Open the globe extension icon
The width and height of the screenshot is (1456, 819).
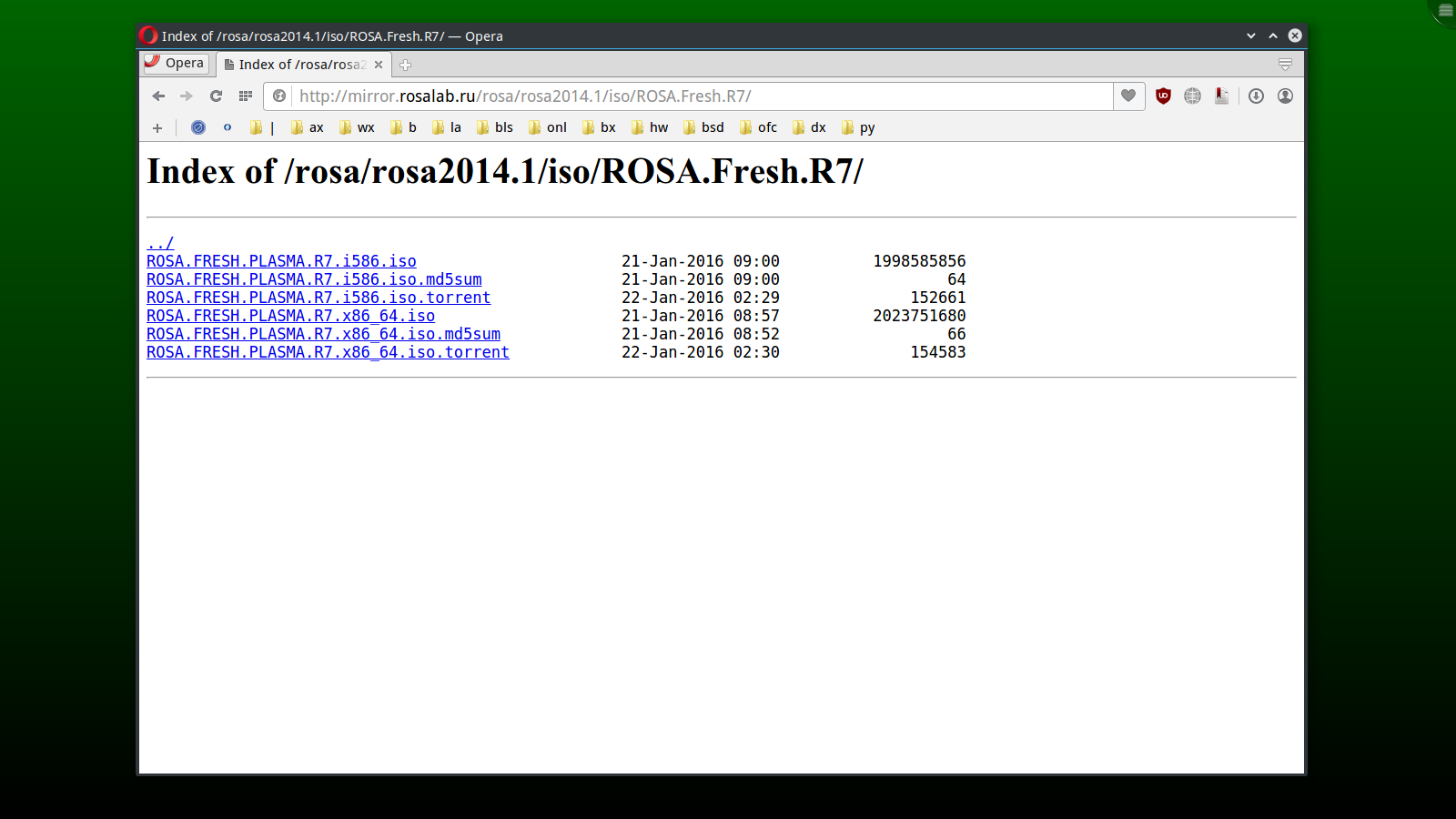click(1192, 96)
